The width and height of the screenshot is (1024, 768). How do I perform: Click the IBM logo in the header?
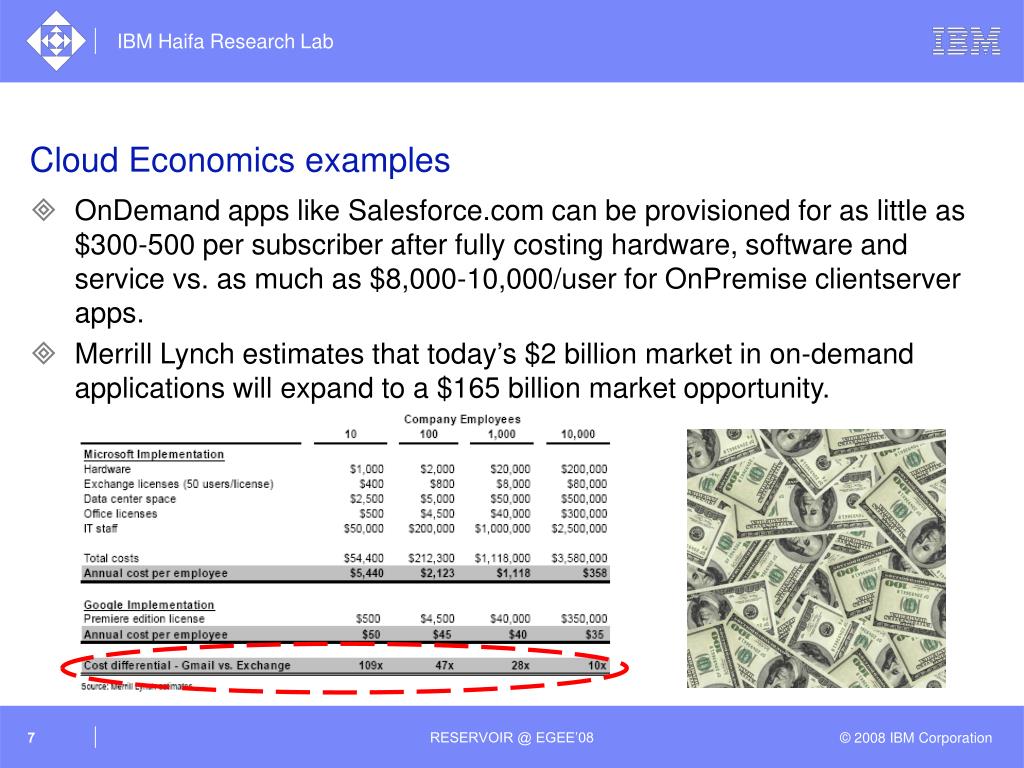(x=966, y=41)
